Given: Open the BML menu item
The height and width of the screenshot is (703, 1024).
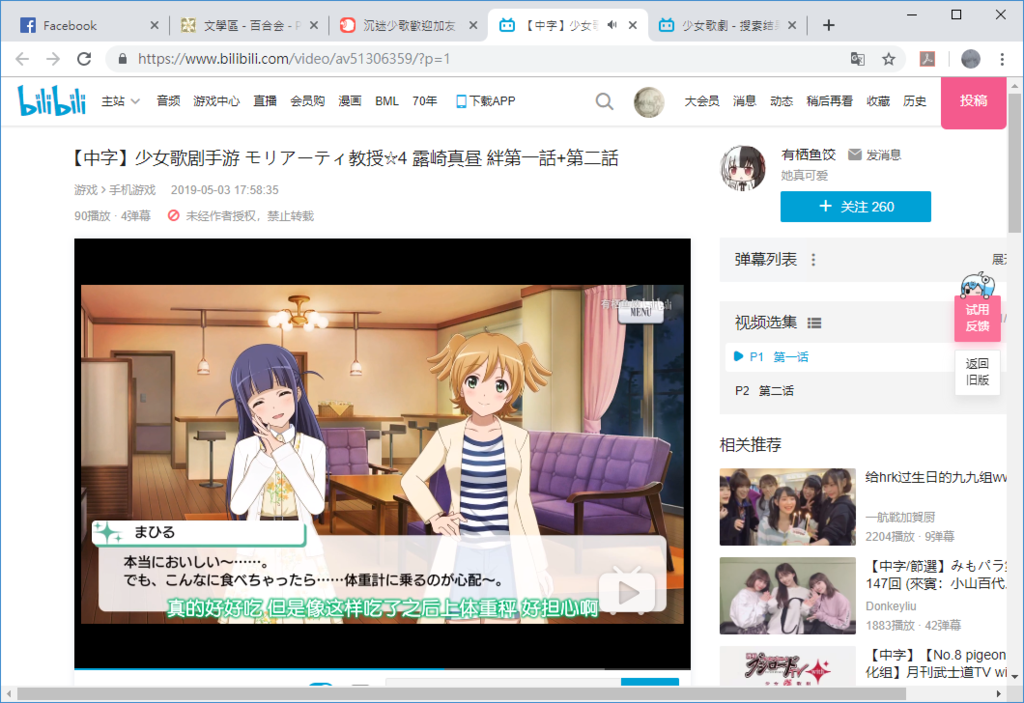Looking at the screenshot, I should point(387,101).
